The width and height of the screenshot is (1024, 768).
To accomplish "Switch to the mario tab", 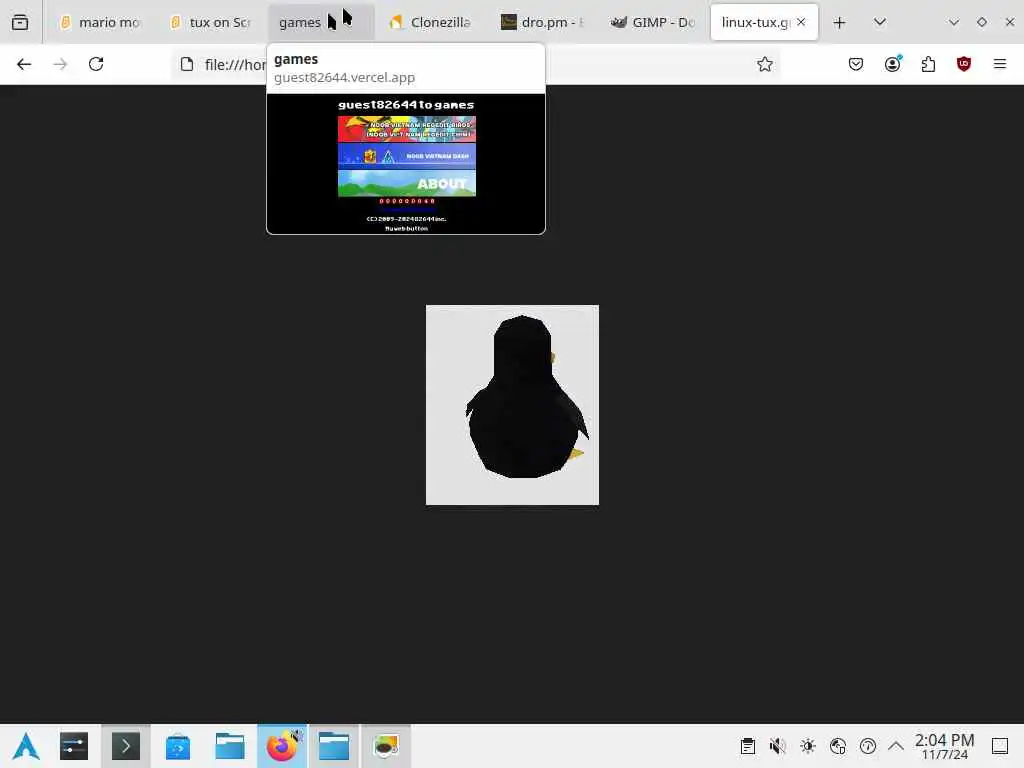I will 101,22.
